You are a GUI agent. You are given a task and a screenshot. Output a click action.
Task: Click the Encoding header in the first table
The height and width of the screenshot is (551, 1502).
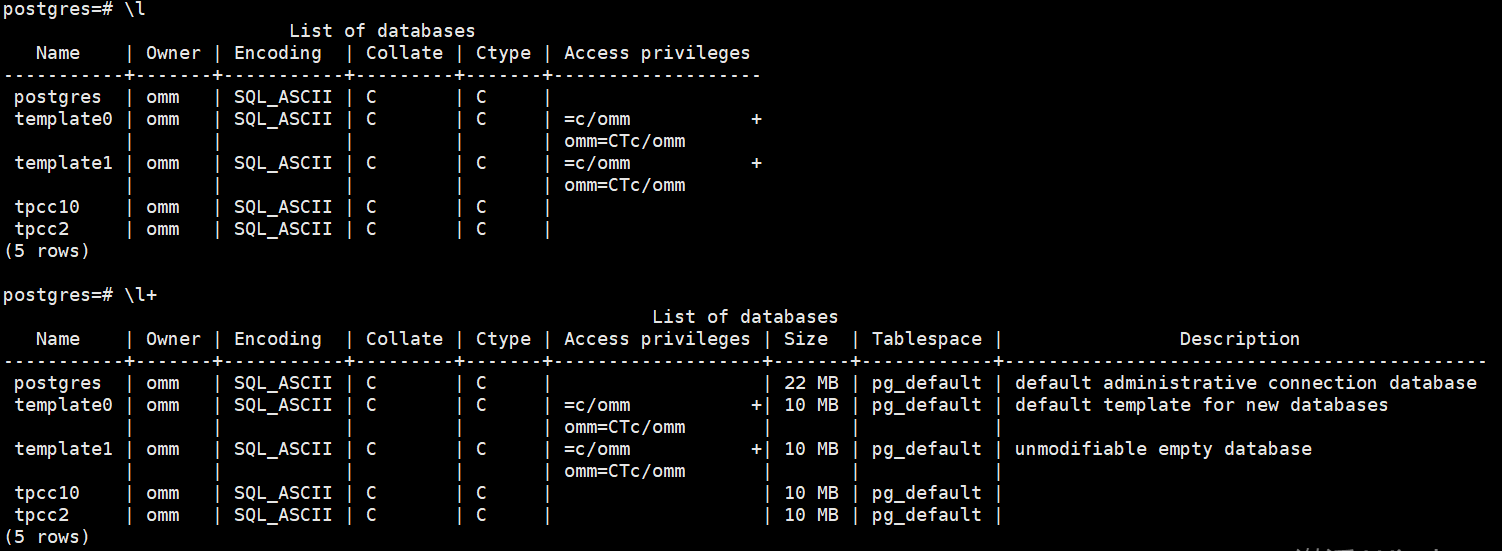[x=277, y=53]
